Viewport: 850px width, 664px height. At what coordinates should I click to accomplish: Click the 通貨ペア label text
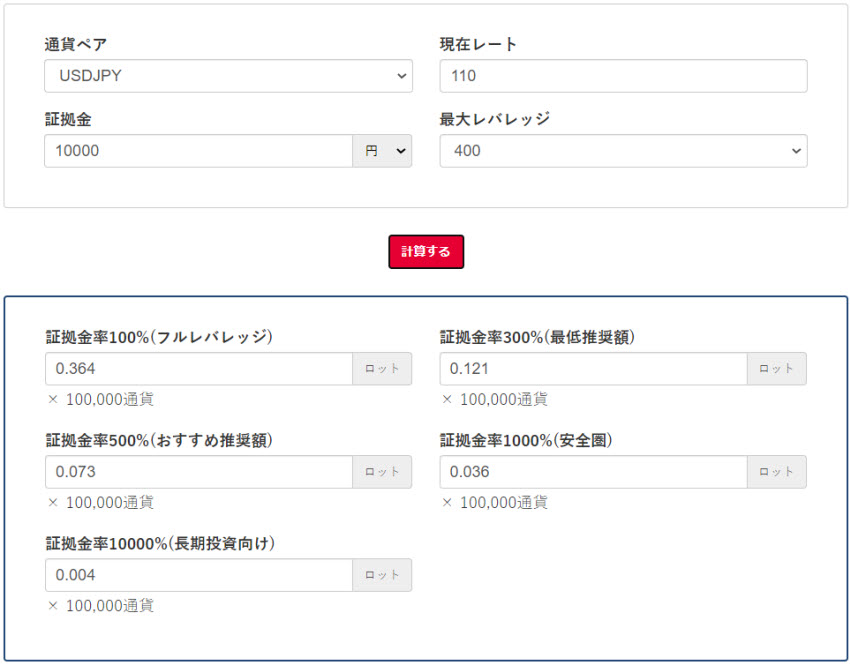(76, 44)
